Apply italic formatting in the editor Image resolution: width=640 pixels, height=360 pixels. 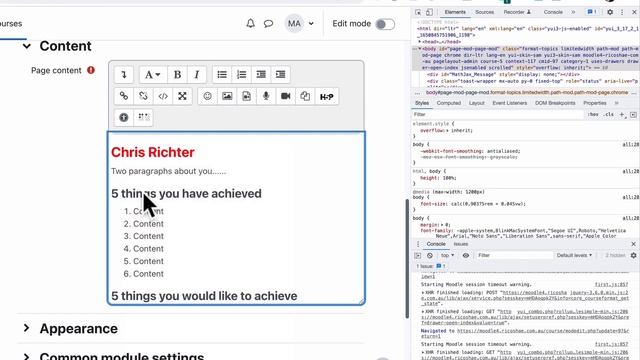[197, 75]
